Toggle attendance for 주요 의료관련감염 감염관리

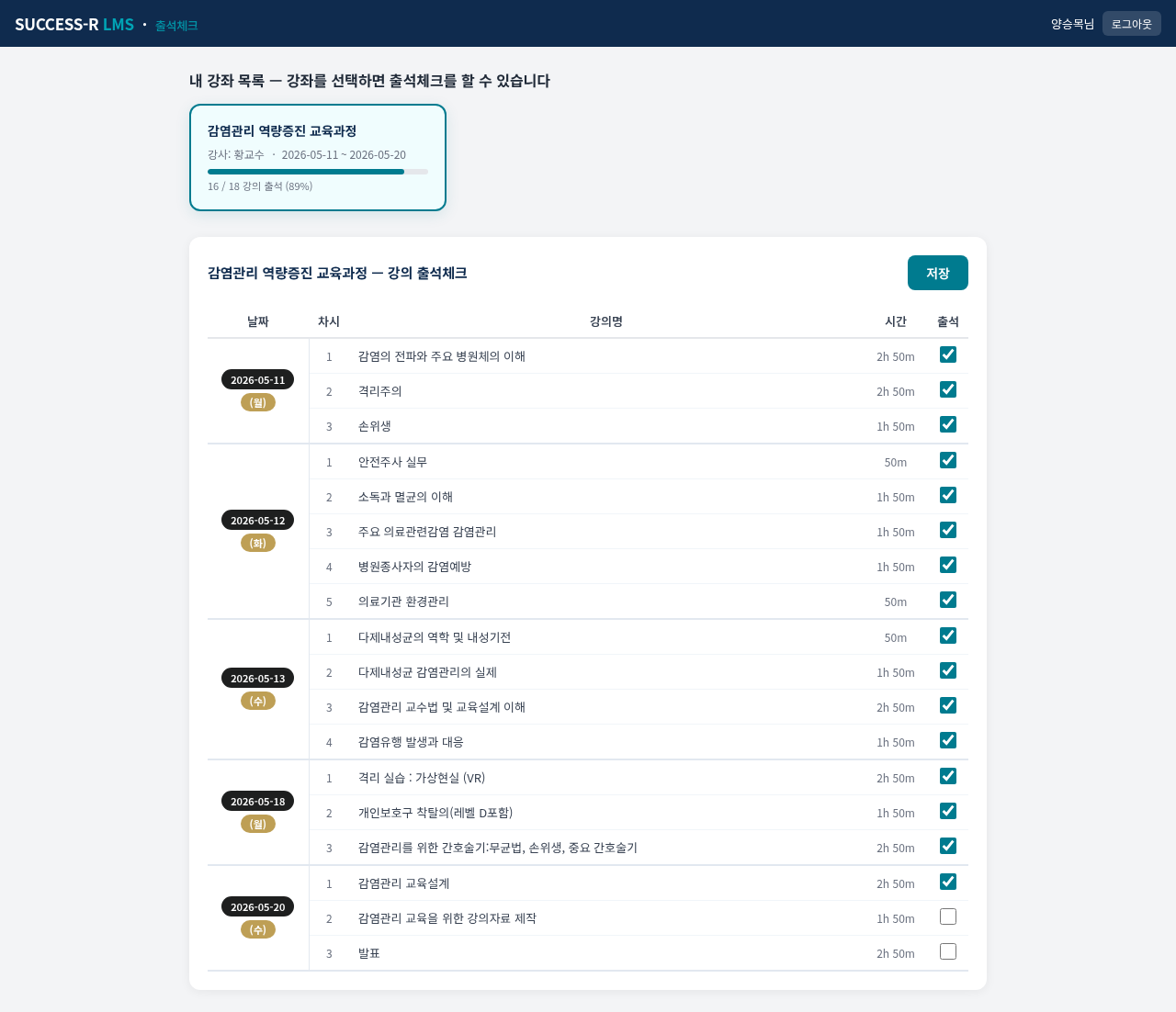[x=948, y=530]
